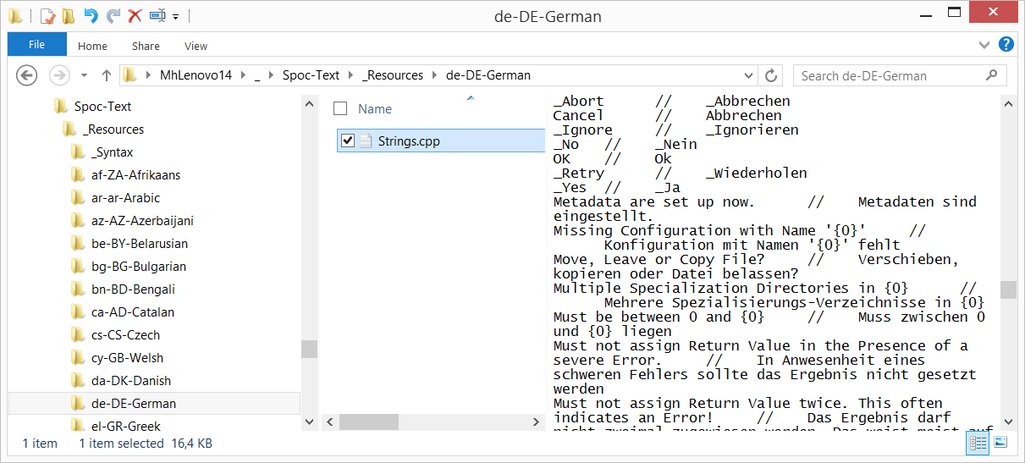Click the folder icon in address bar

tap(130, 75)
